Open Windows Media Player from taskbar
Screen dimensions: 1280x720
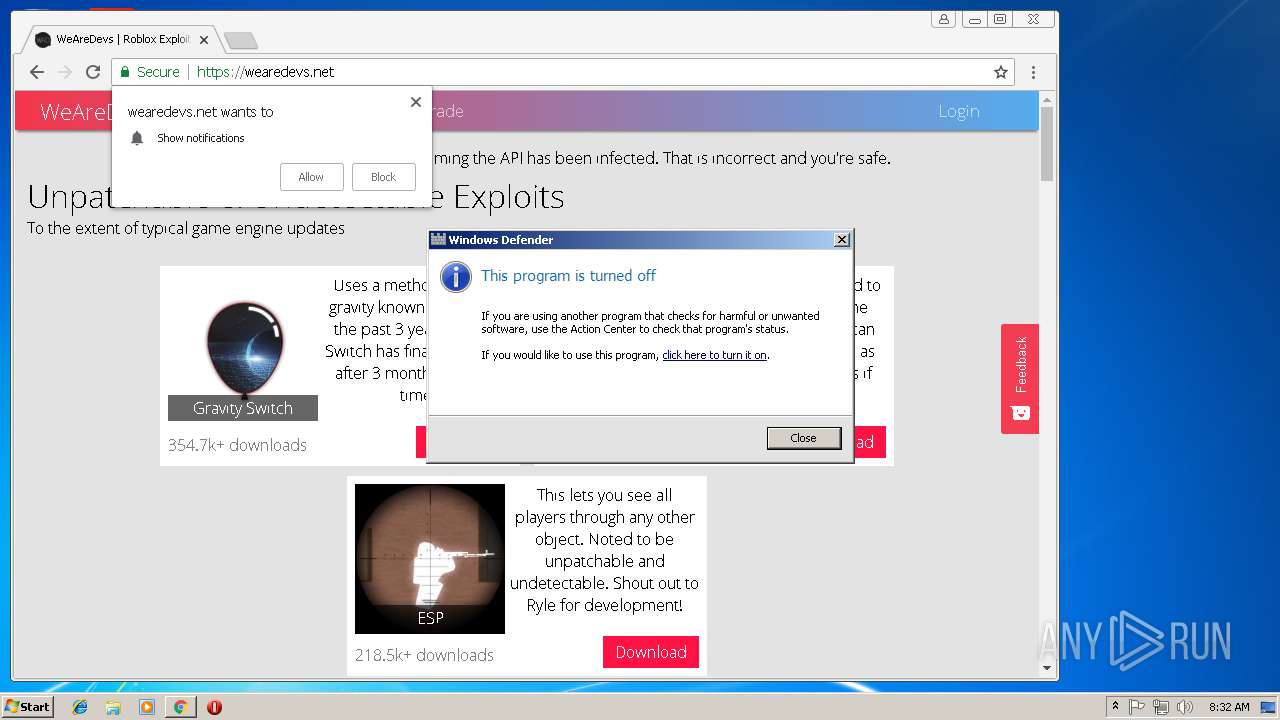click(x=147, y=707)
